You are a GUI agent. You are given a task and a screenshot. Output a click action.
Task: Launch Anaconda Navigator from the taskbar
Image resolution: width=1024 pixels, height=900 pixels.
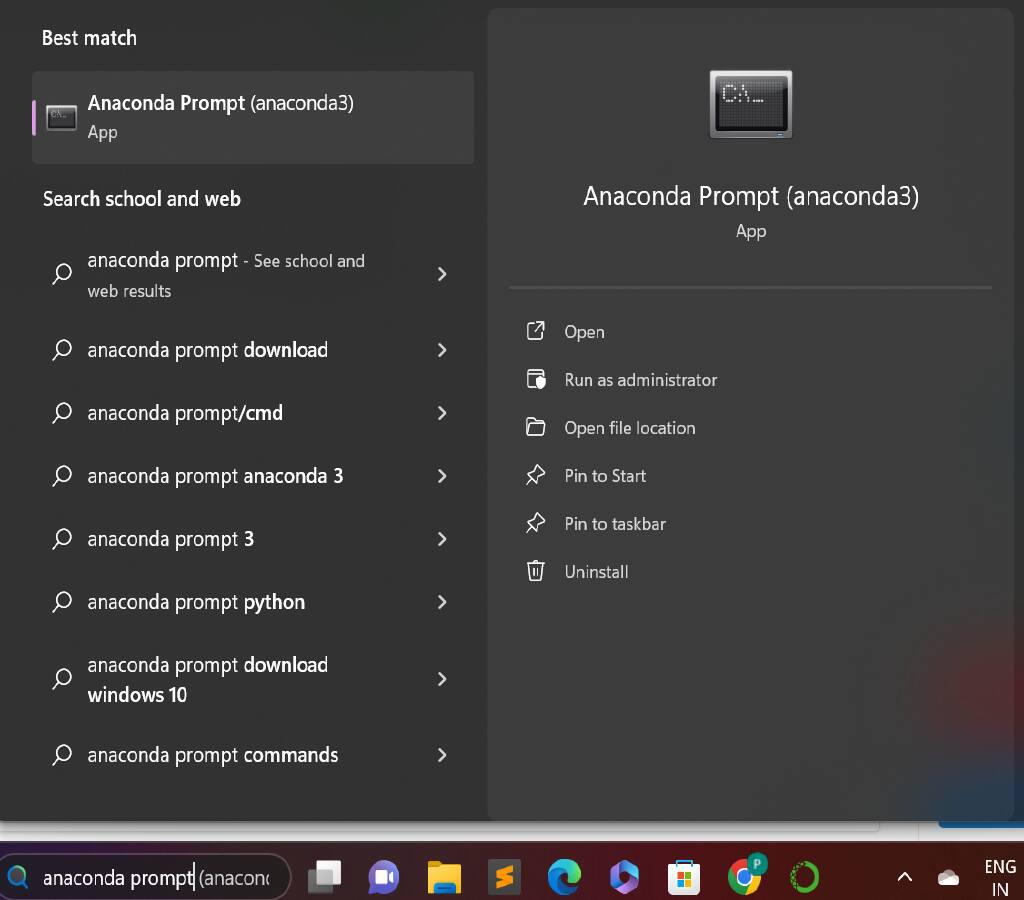pos(804,877)
